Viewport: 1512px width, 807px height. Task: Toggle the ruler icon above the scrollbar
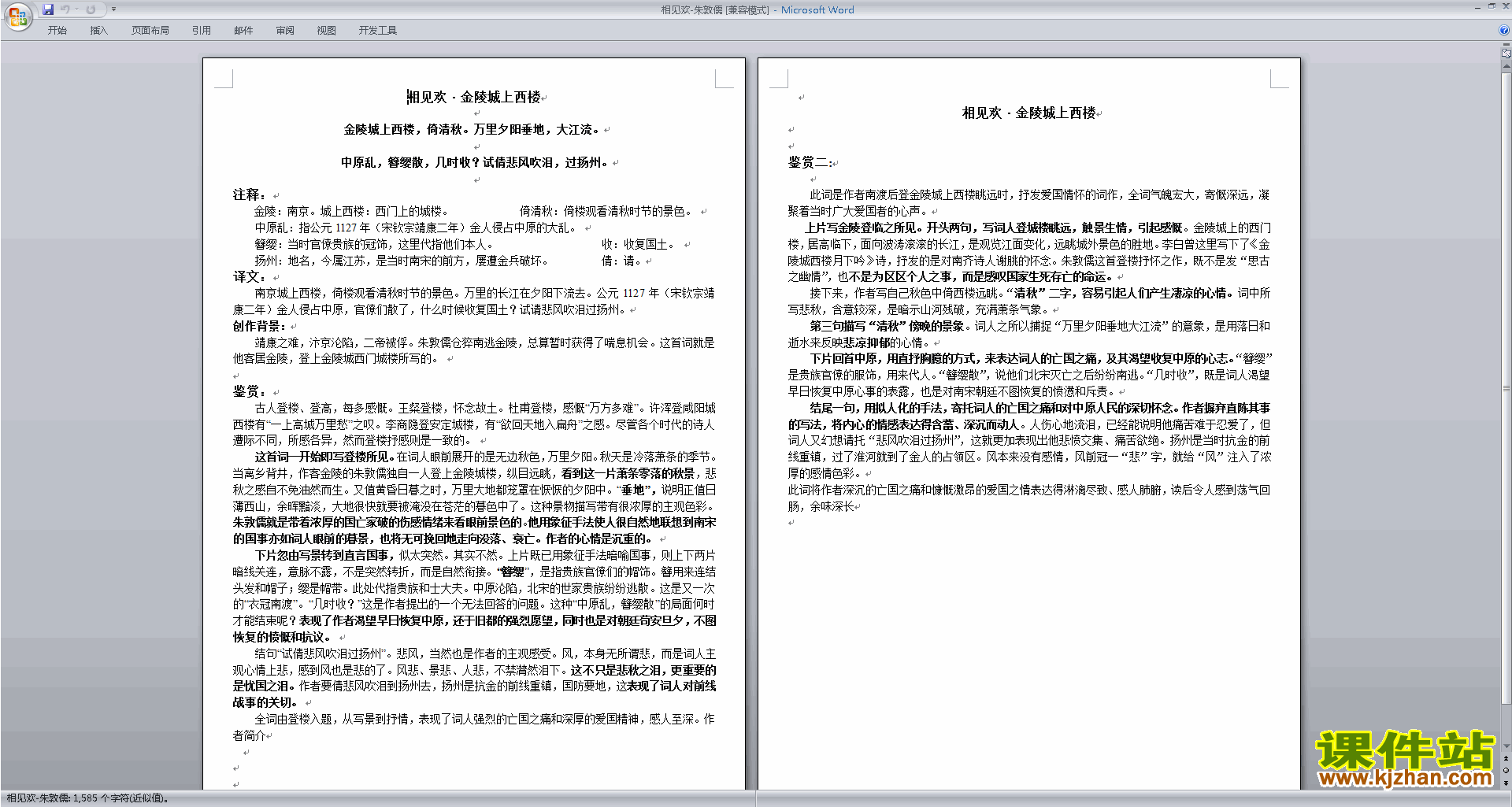[1506, 54]
